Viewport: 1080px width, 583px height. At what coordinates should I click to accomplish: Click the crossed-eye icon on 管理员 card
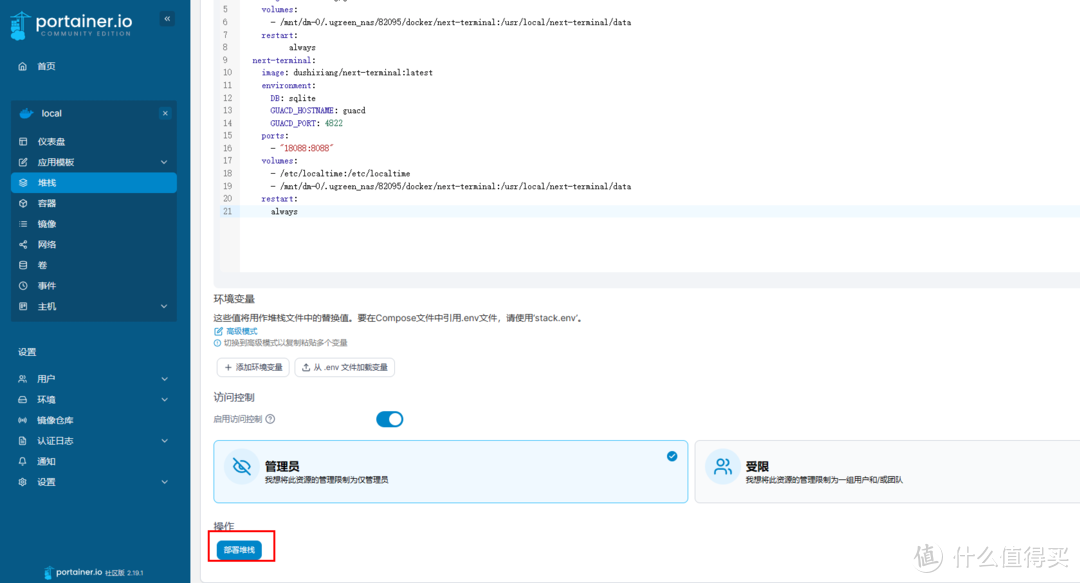point(241,467)
